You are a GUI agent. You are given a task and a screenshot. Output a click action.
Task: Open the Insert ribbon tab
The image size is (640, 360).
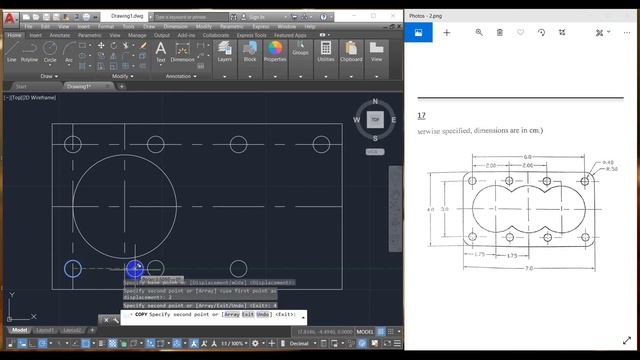pos(36,35)
